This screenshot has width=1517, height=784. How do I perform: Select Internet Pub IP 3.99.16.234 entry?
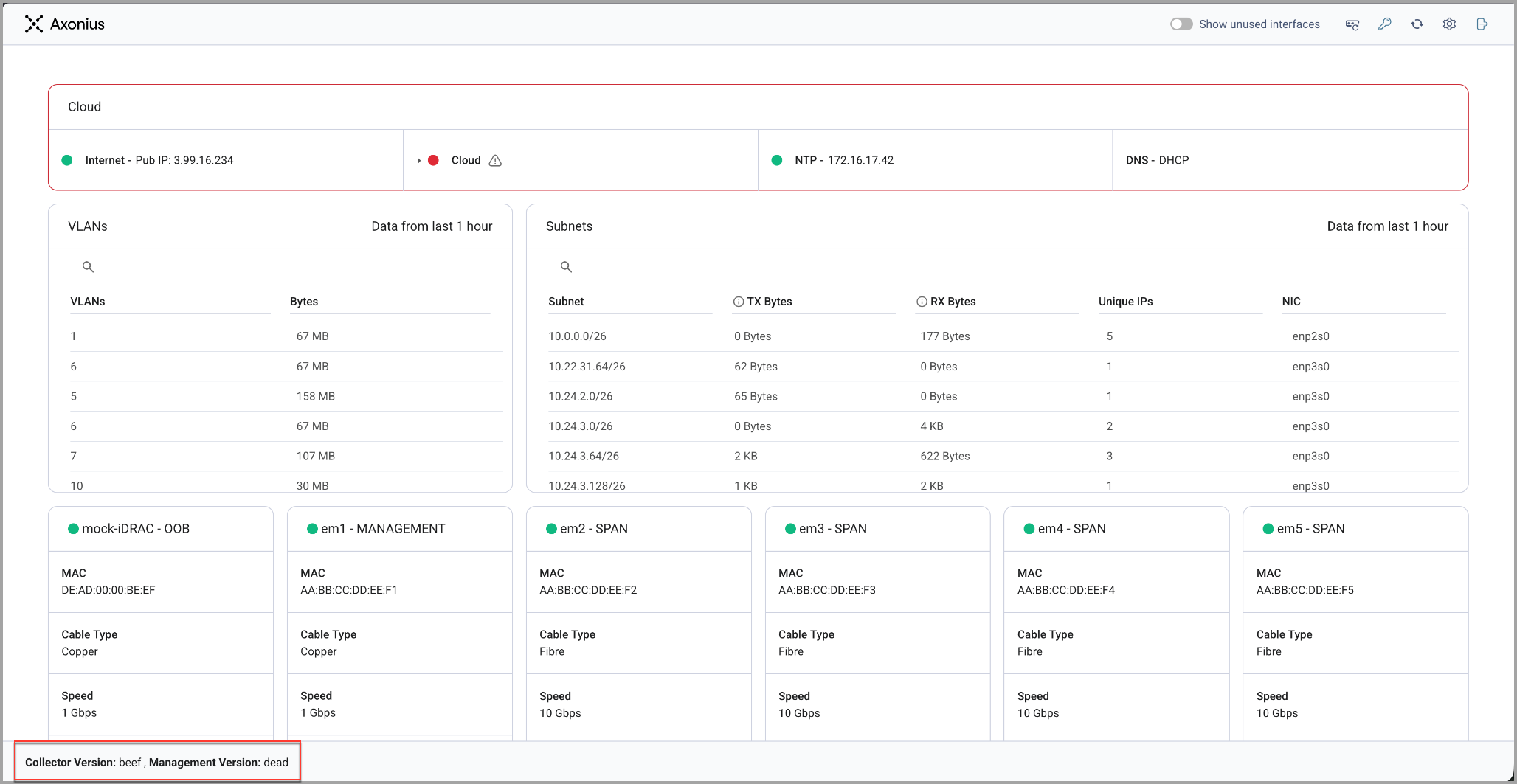tap(159, 160)
